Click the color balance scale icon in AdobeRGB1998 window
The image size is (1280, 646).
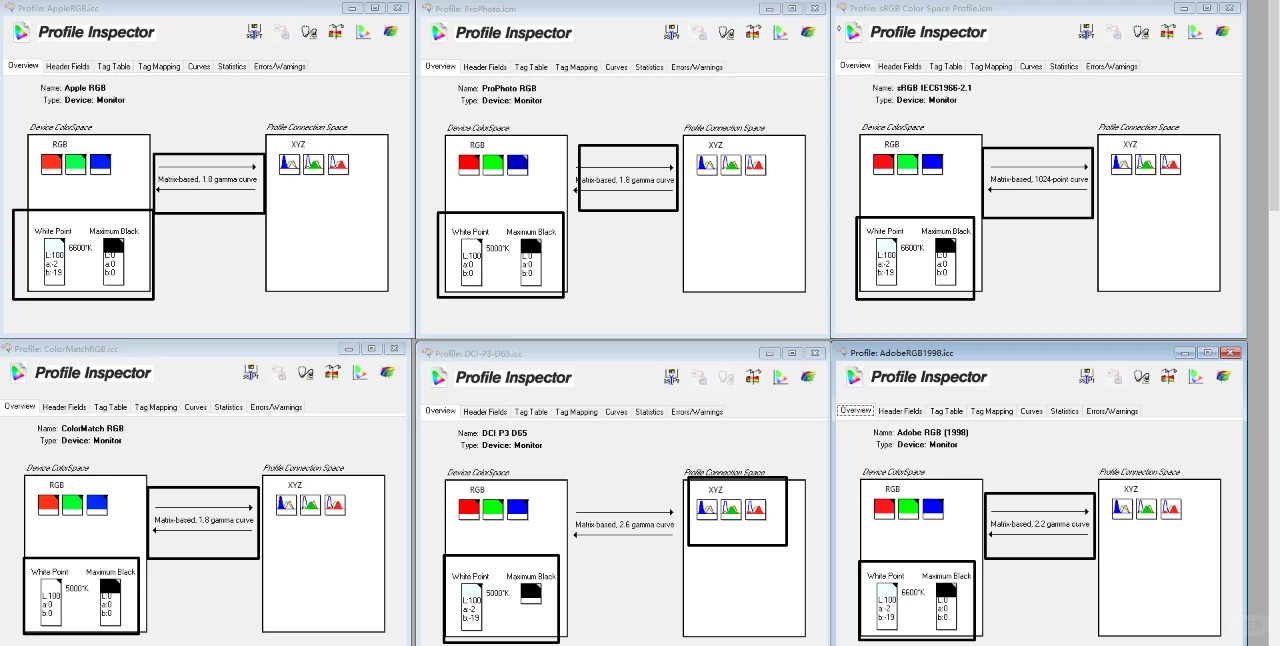(1167, 376)
